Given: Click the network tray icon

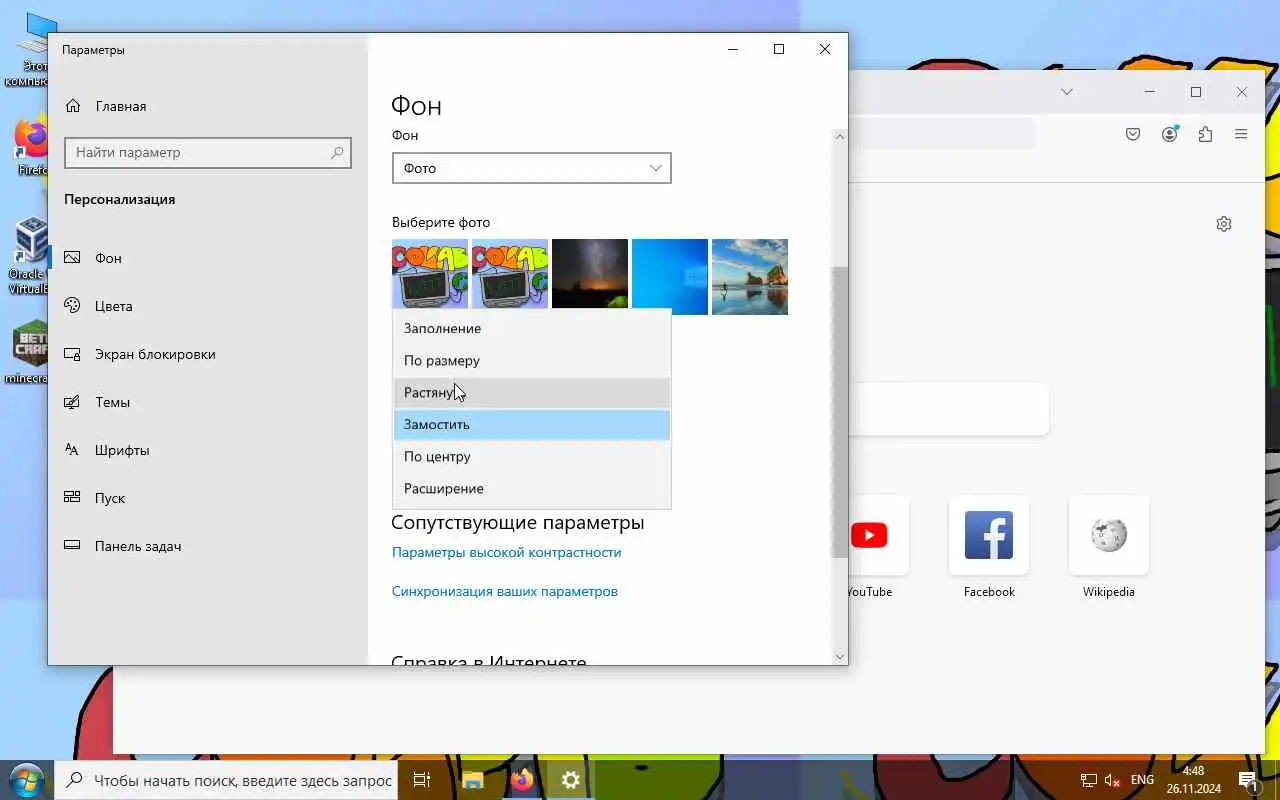Looking at the screenshot, I should [x=1089, y=780].
